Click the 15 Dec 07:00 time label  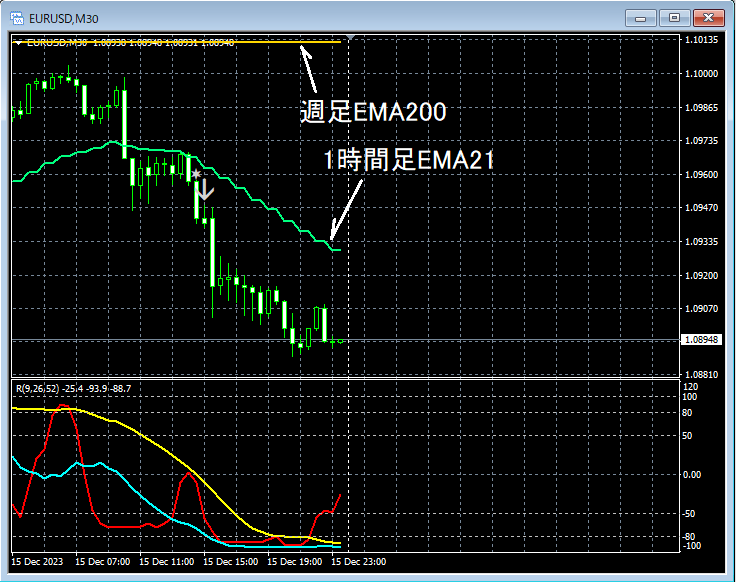[x=102, y=562]
